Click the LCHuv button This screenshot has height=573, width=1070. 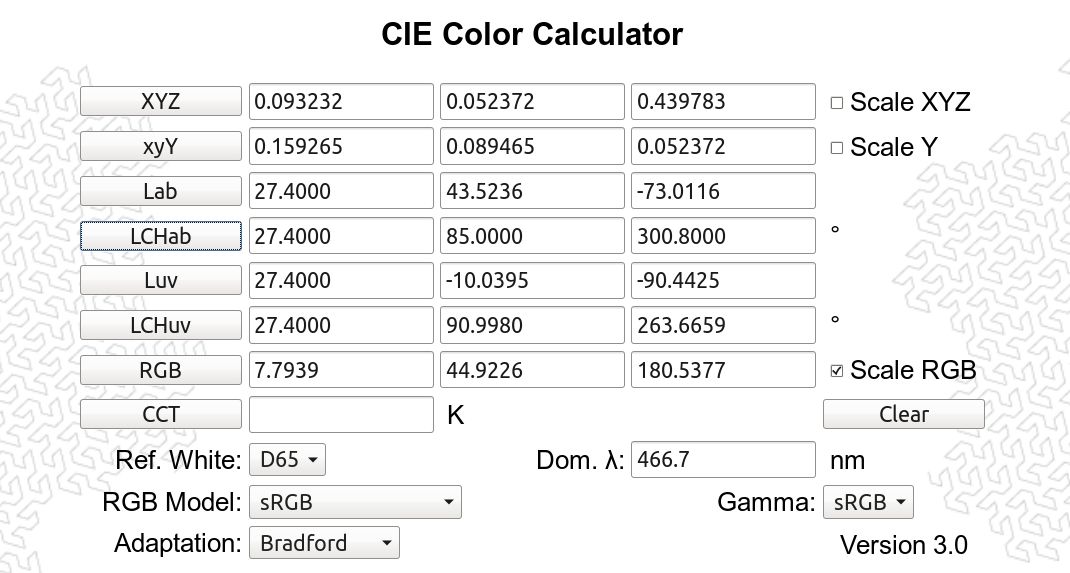tap(160, 325)
